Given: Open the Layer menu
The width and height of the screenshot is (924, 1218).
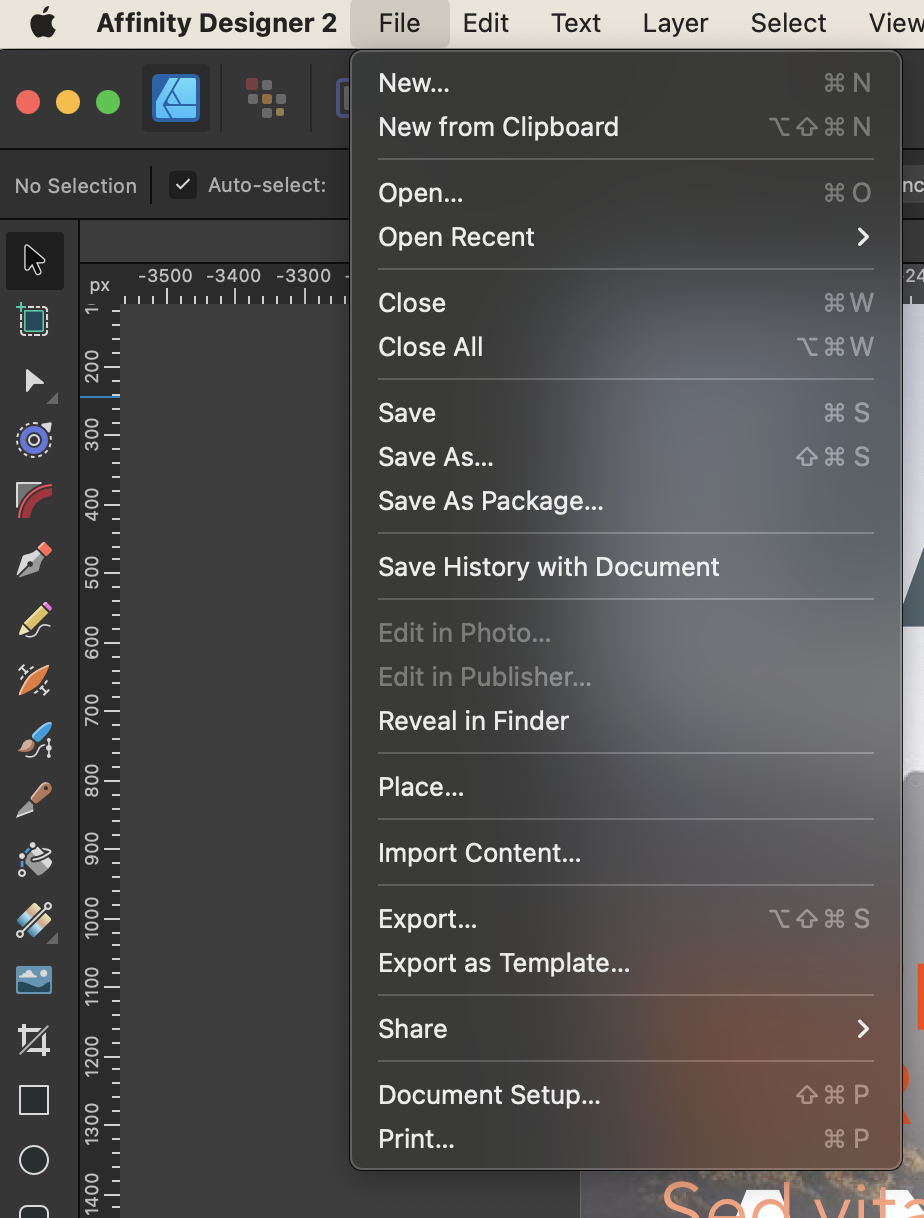Looking at the screenshot, I should tap(675, 22).
